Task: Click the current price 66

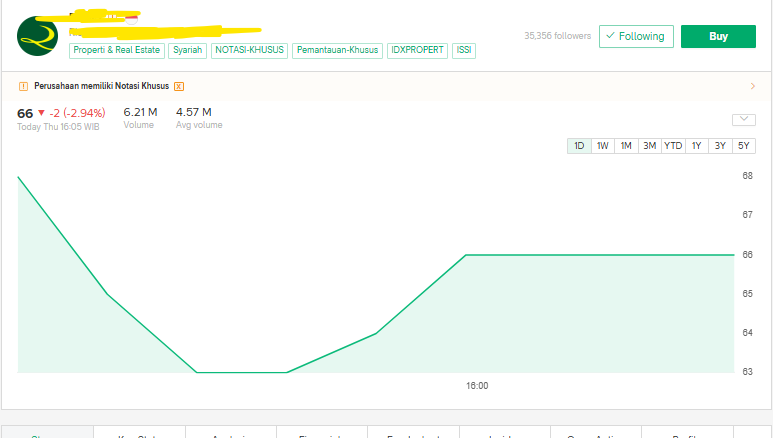Action: (25, 113)
